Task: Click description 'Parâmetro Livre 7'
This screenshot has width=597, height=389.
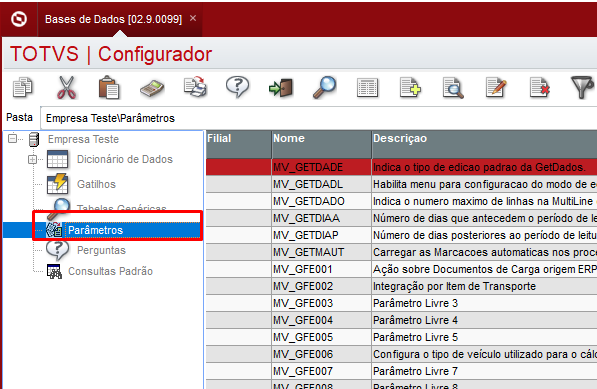Action: pyautogui.click(x=415, y=371)
